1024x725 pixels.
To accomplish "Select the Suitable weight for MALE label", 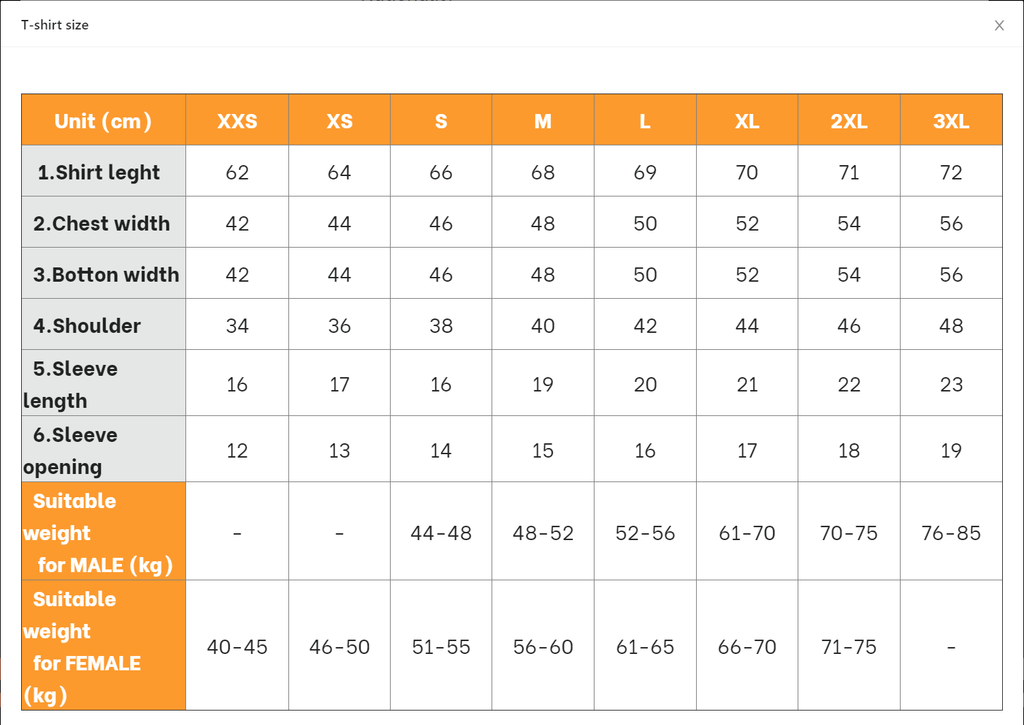I will pos(98,532).
